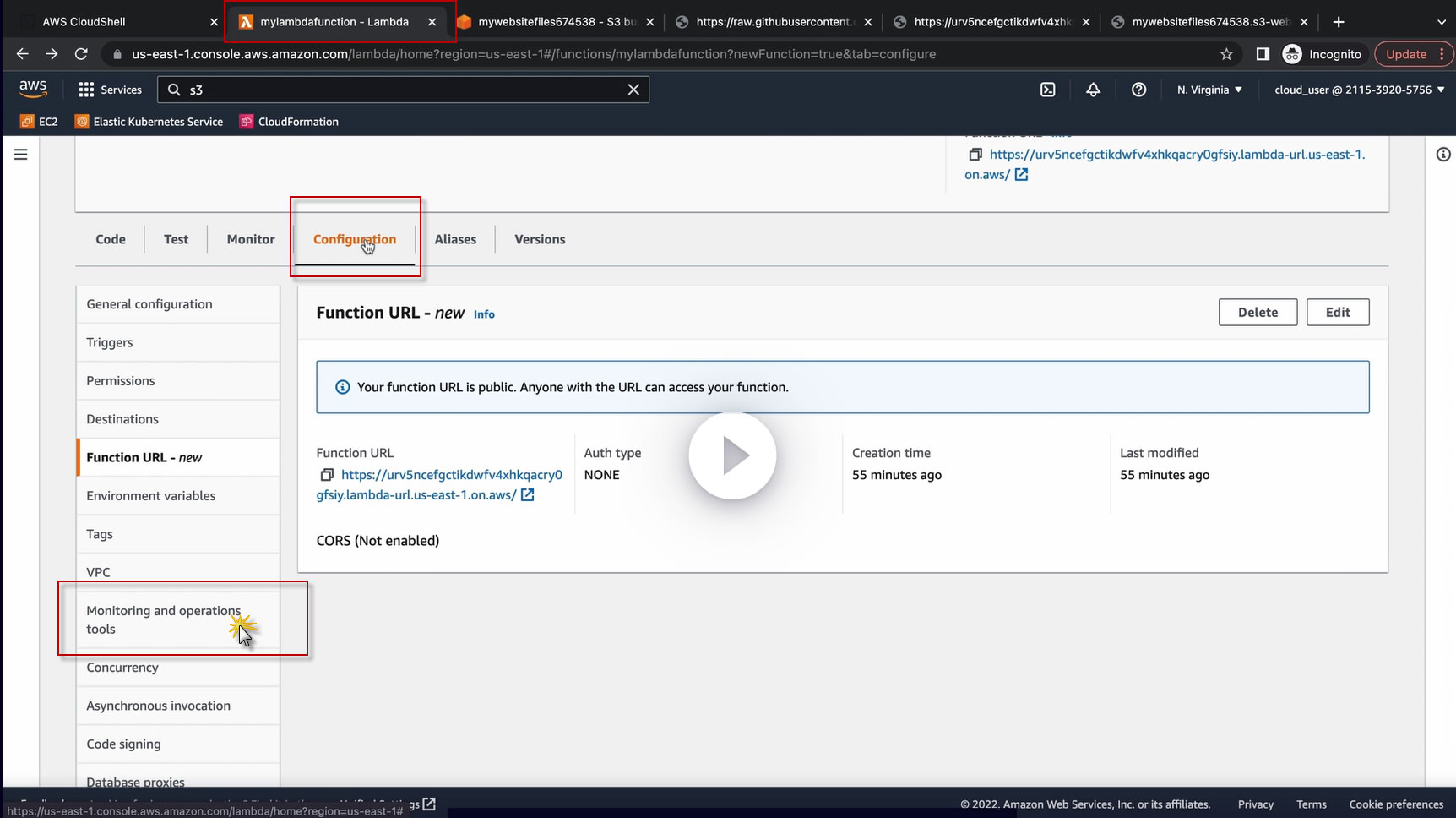Switch to the Monitor tab

pos(251,239)
